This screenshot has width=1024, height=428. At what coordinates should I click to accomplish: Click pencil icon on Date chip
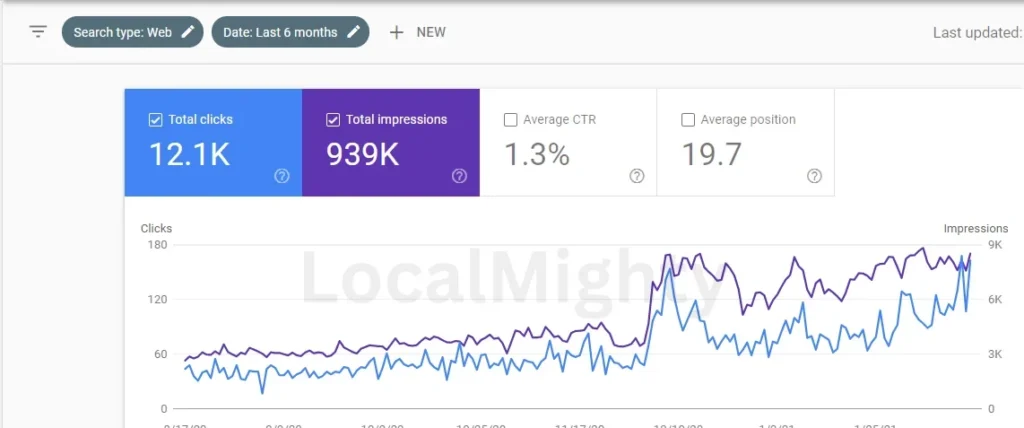pos(353,32)
